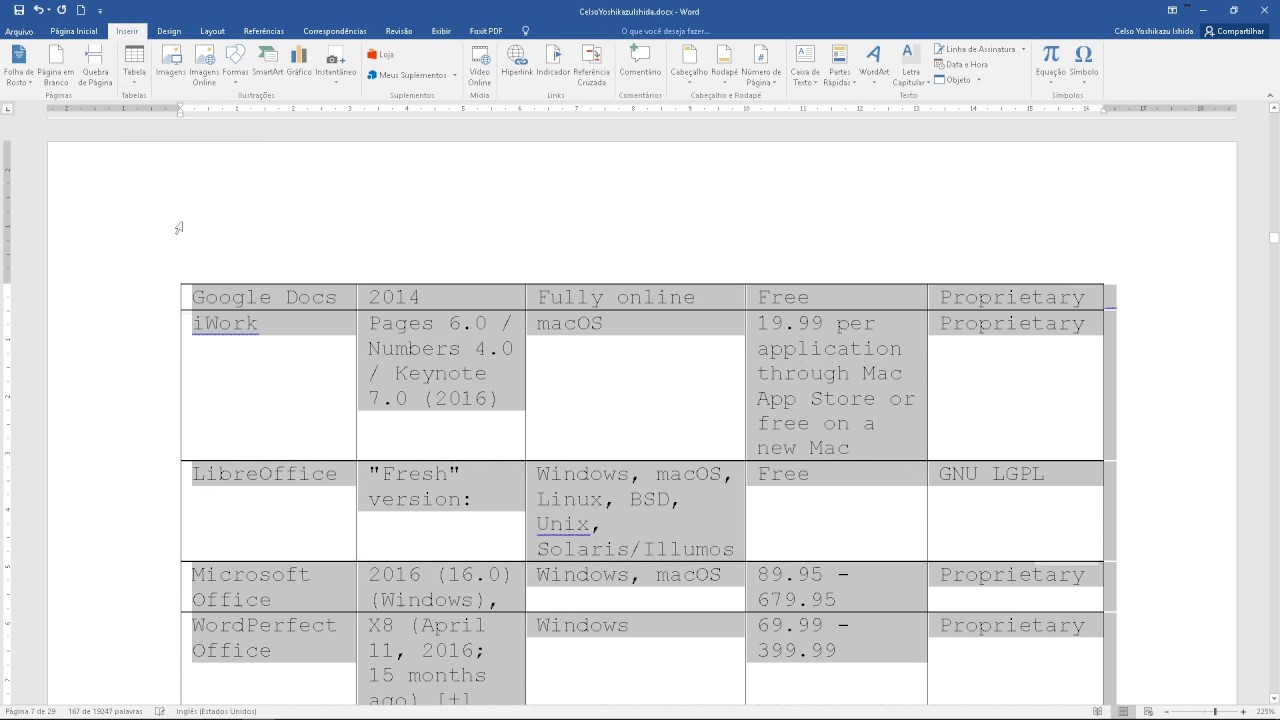The height and width of the screenshot is (720, 1280).
Task: Open the Tabela insert menu
Action: tap(134, 66)
